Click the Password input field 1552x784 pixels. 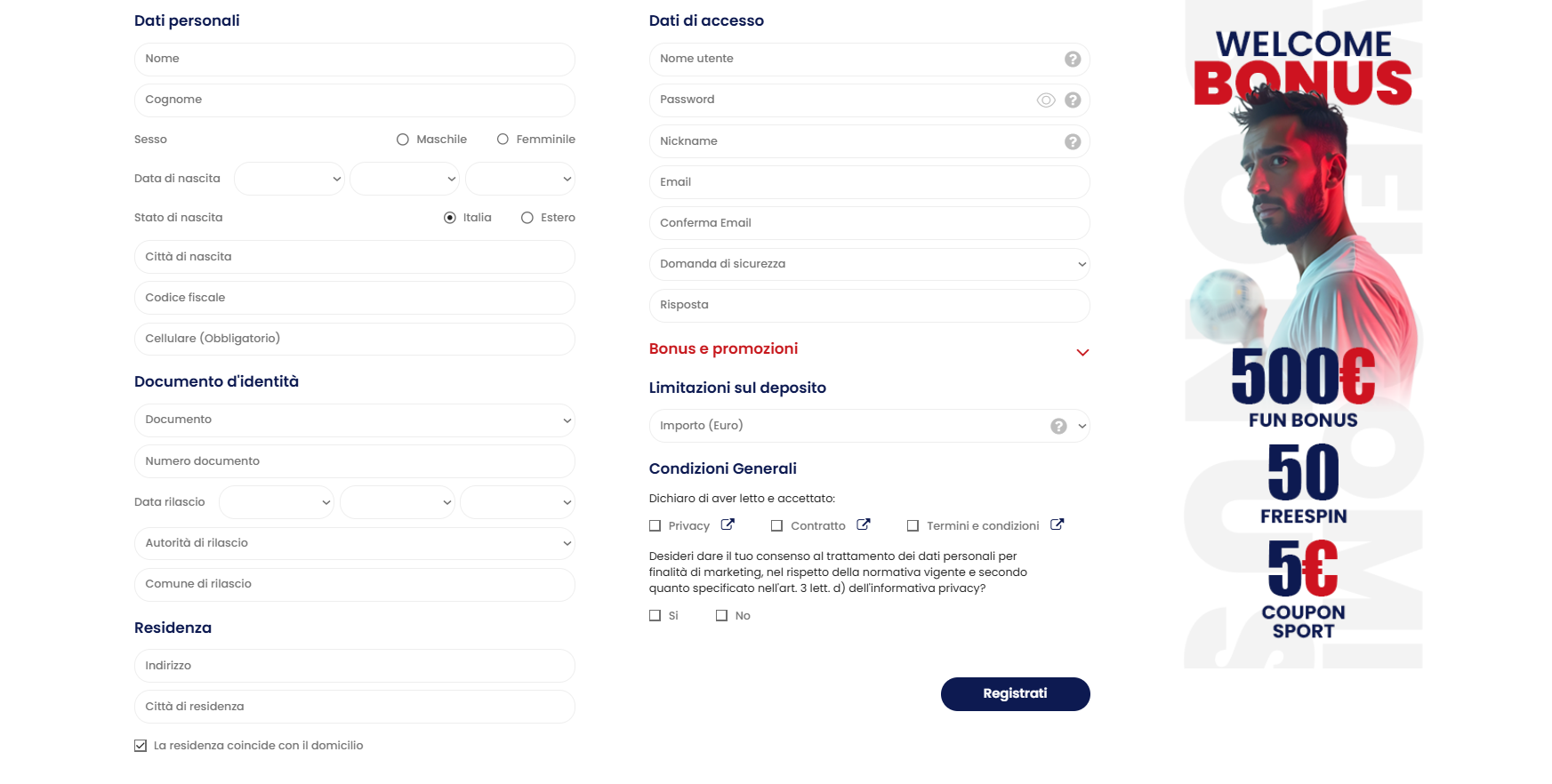(x=870, y=100)
